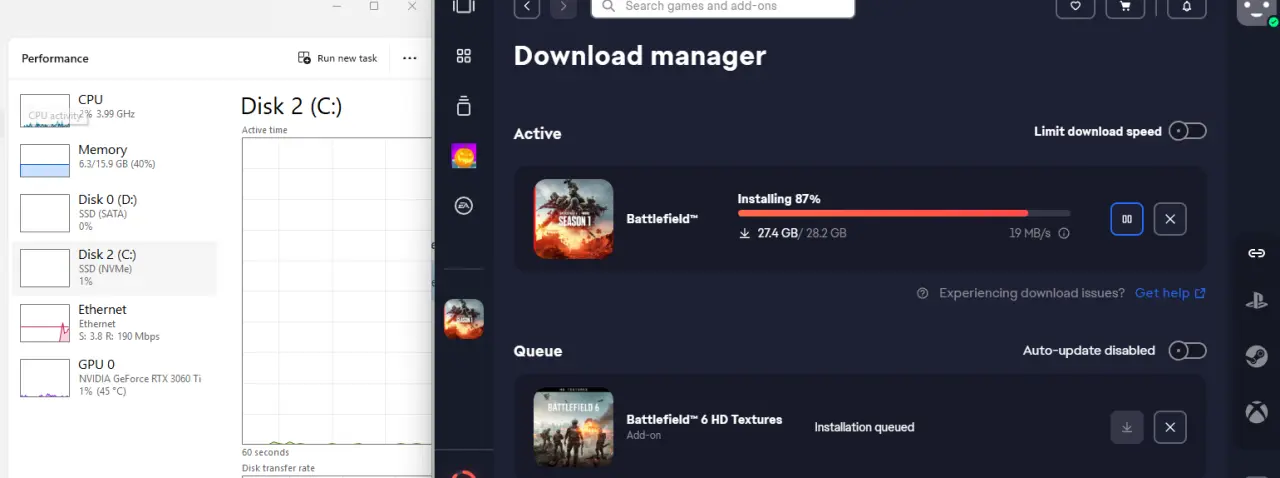1280x478 pixels.
Task: Open the Task Manager more options ellipsis
Action: 410,58
